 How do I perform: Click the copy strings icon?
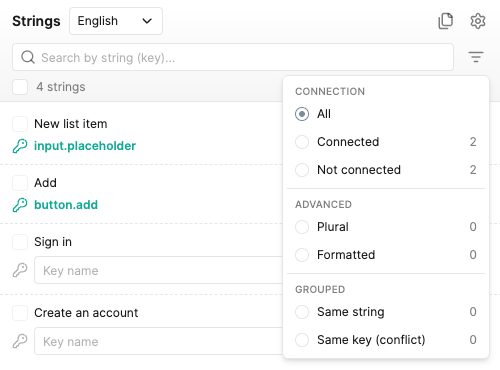(445, 21)
